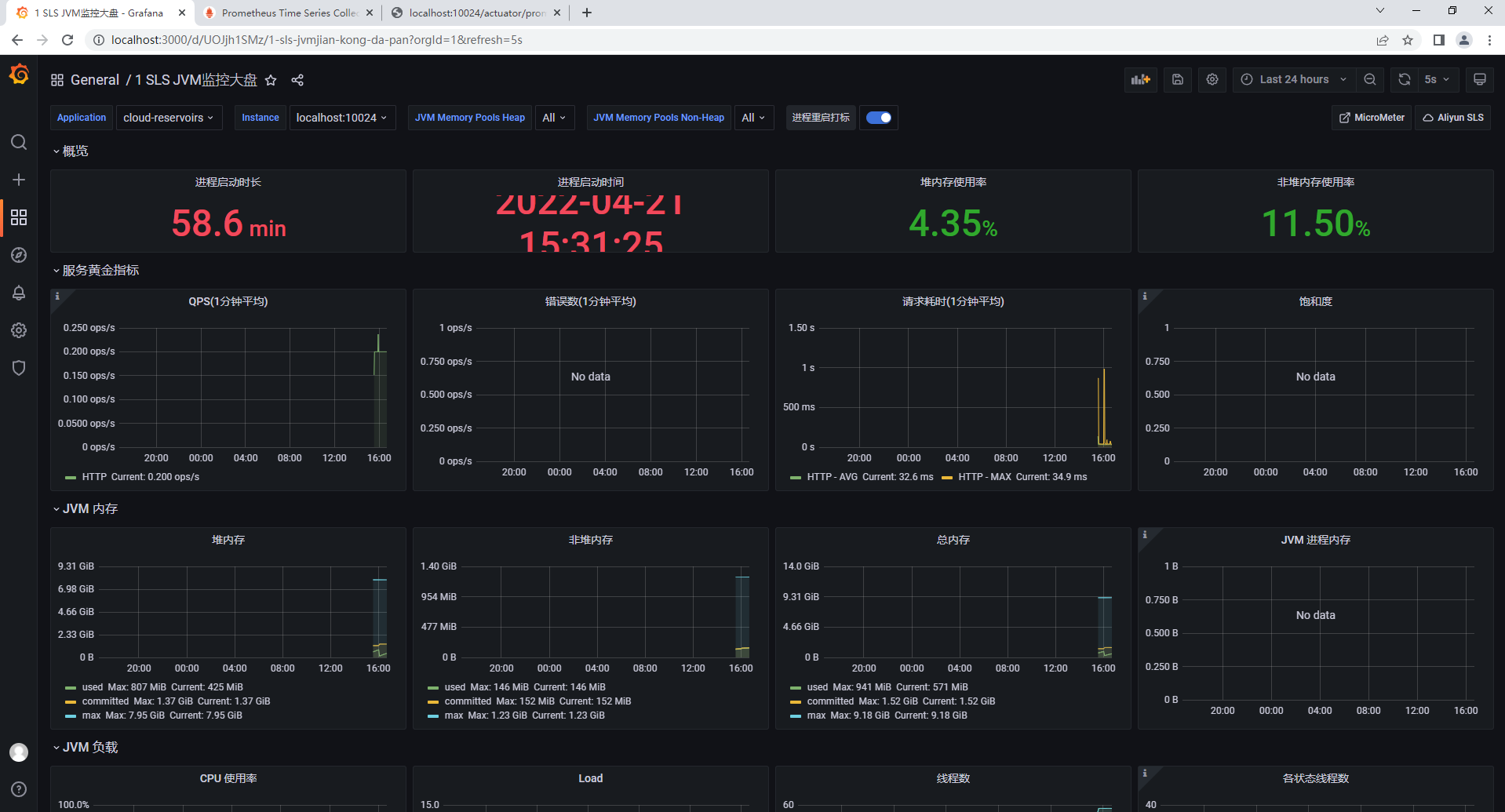
Task: Click the 1 SLS JVM监控大盘 dashboard title
Action: pos(196,80)
